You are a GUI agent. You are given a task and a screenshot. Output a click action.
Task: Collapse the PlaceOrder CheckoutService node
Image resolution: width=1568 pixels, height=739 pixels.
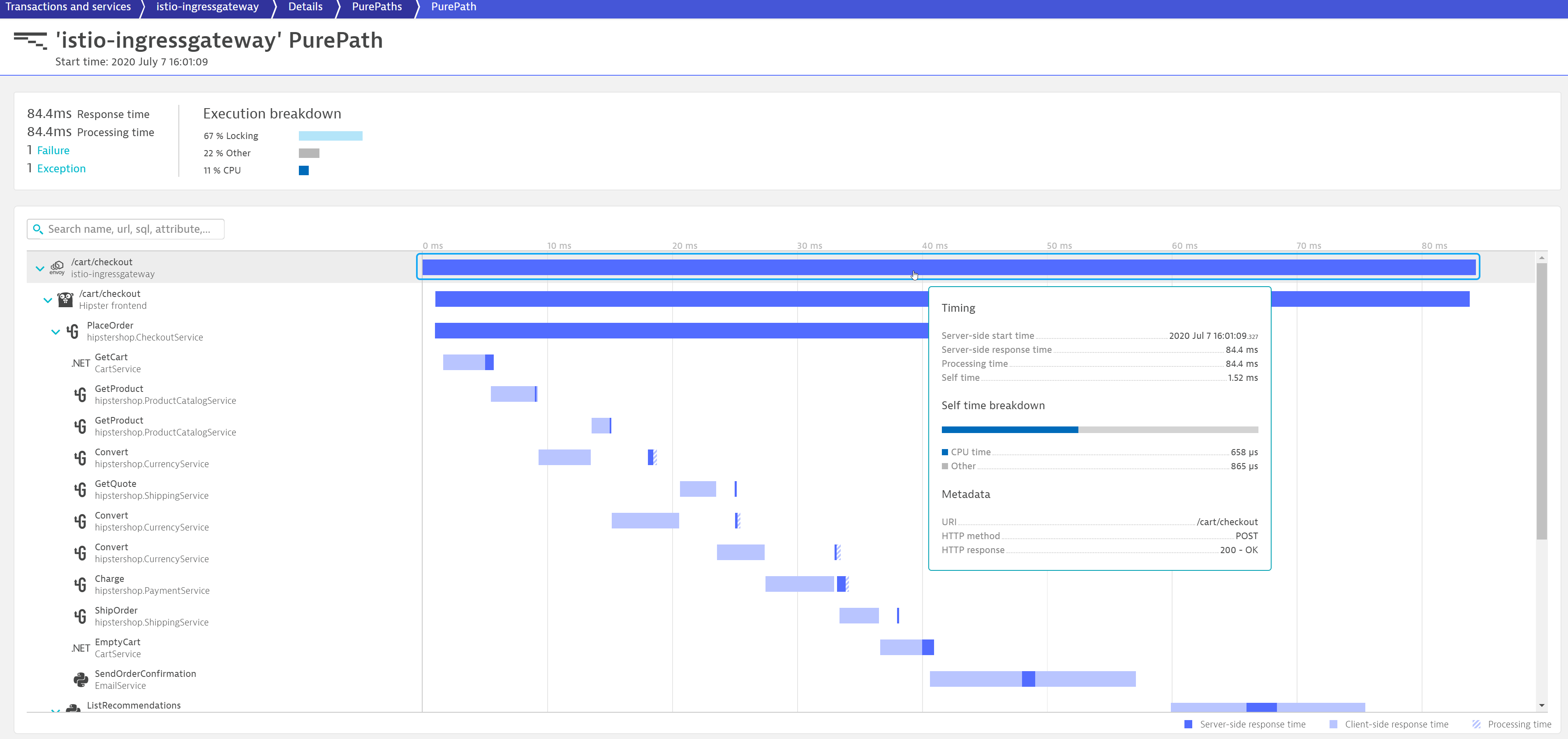tap(56, 332)
